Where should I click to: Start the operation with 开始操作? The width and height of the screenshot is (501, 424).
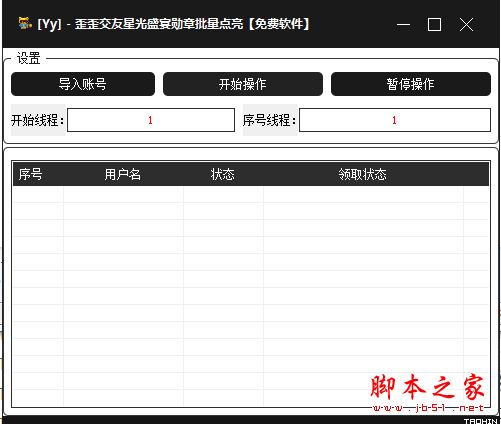pyautogui.click(x=243, y=84)
